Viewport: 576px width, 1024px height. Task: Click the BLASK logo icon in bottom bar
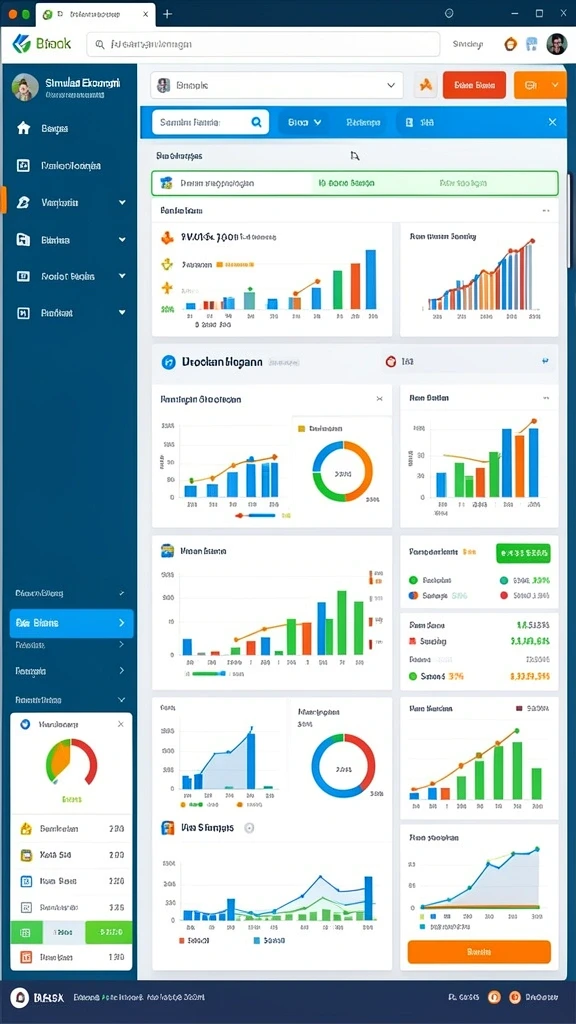point(20,997)
